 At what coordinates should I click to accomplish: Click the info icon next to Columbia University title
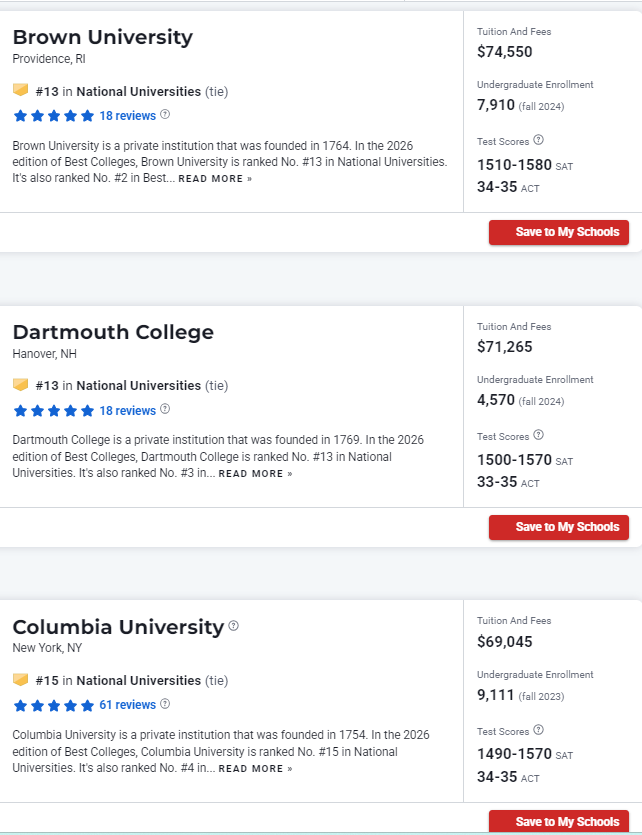pyautogui.click(x=234, y=626)
